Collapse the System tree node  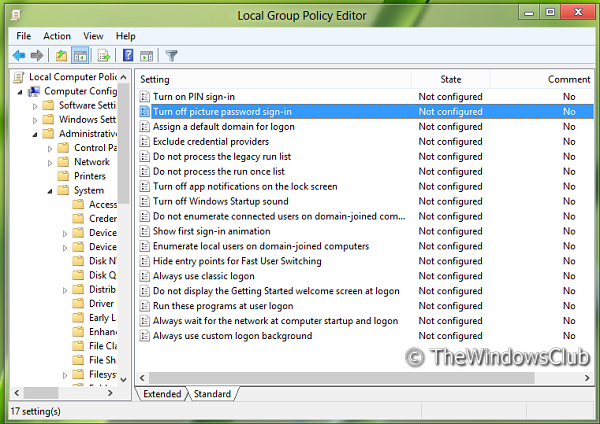[50, 191]
